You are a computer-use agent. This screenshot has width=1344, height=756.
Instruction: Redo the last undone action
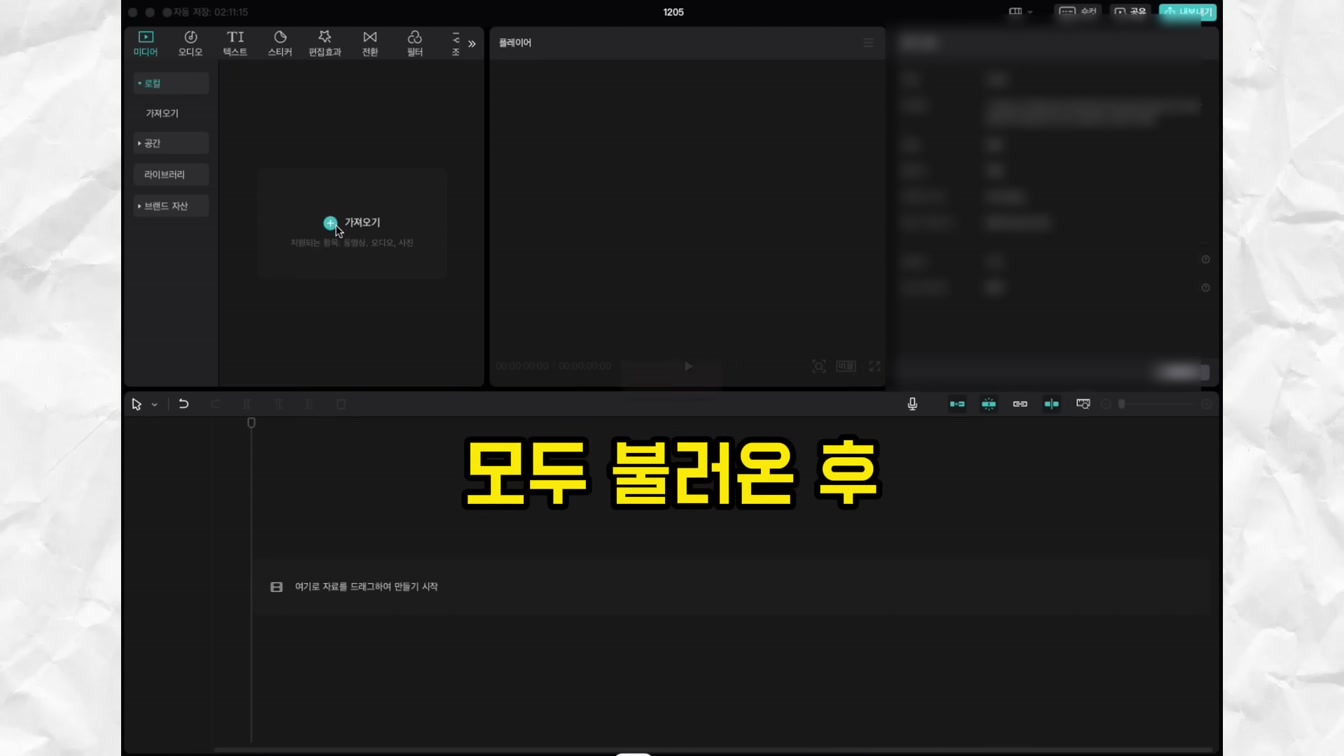(x=215, y=404)
